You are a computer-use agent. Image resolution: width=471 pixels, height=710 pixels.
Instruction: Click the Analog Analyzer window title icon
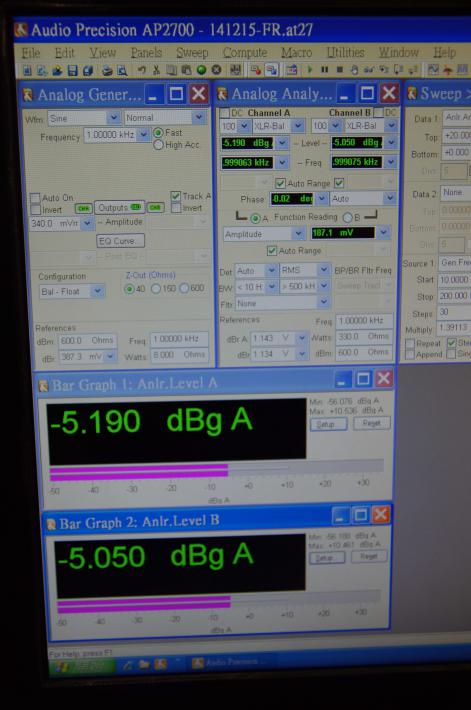(x=222, y=94)
